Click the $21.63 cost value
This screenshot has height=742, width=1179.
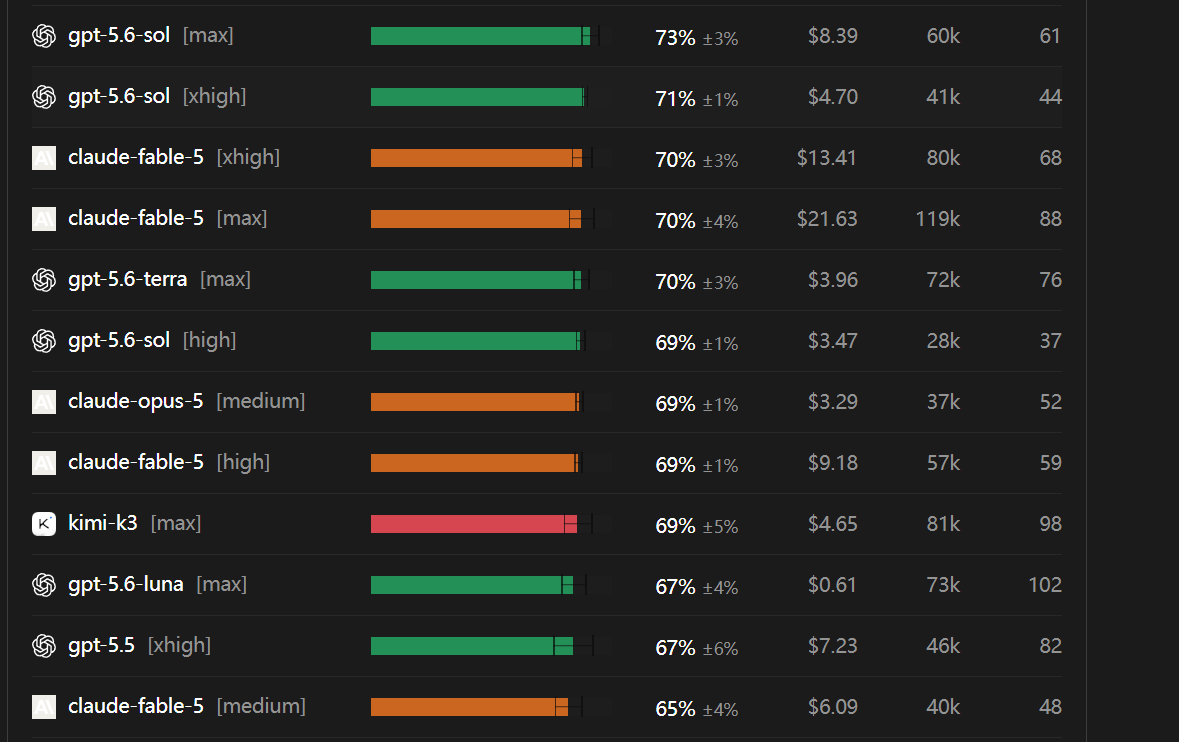827,219
